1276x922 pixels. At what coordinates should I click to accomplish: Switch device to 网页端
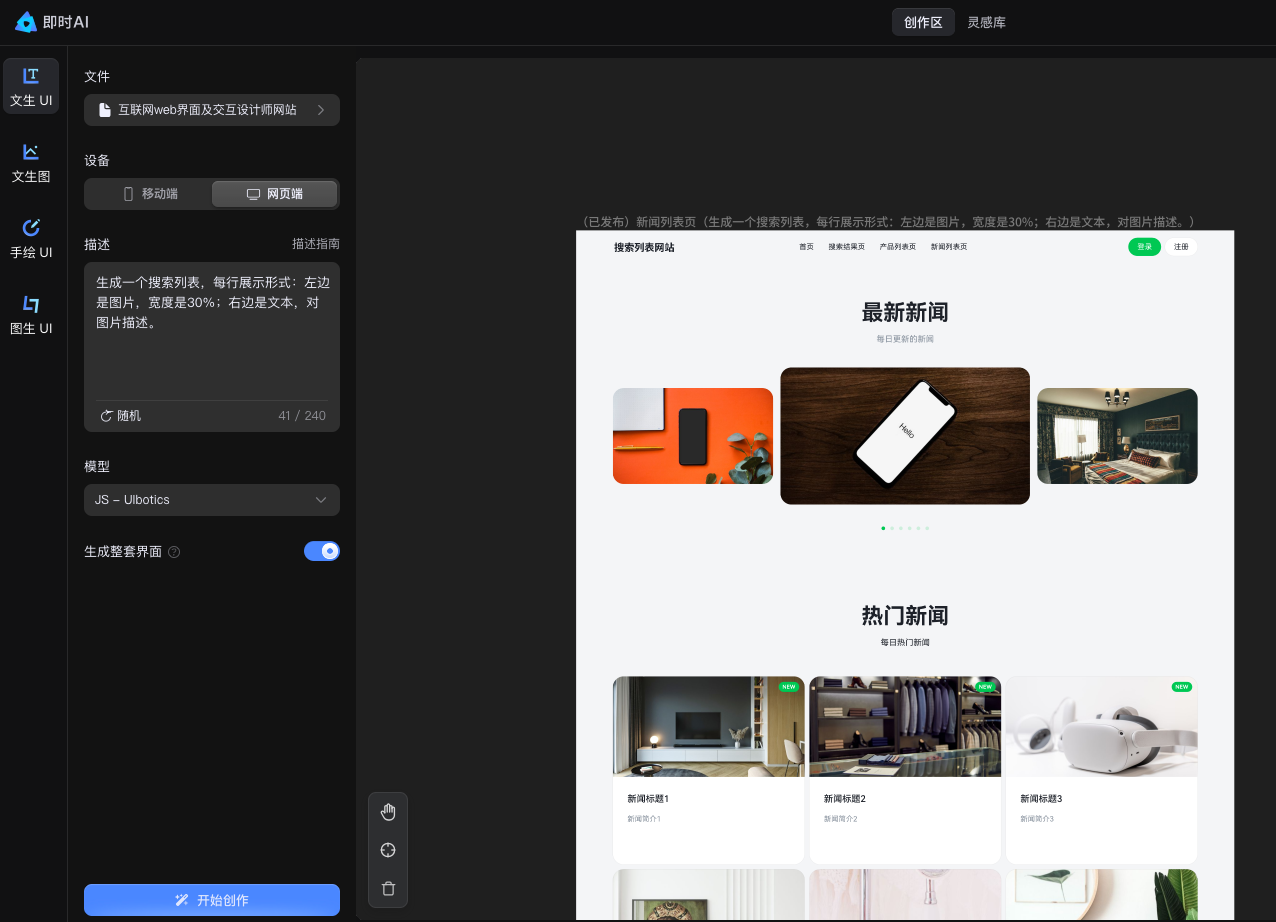tap(274, 194)
